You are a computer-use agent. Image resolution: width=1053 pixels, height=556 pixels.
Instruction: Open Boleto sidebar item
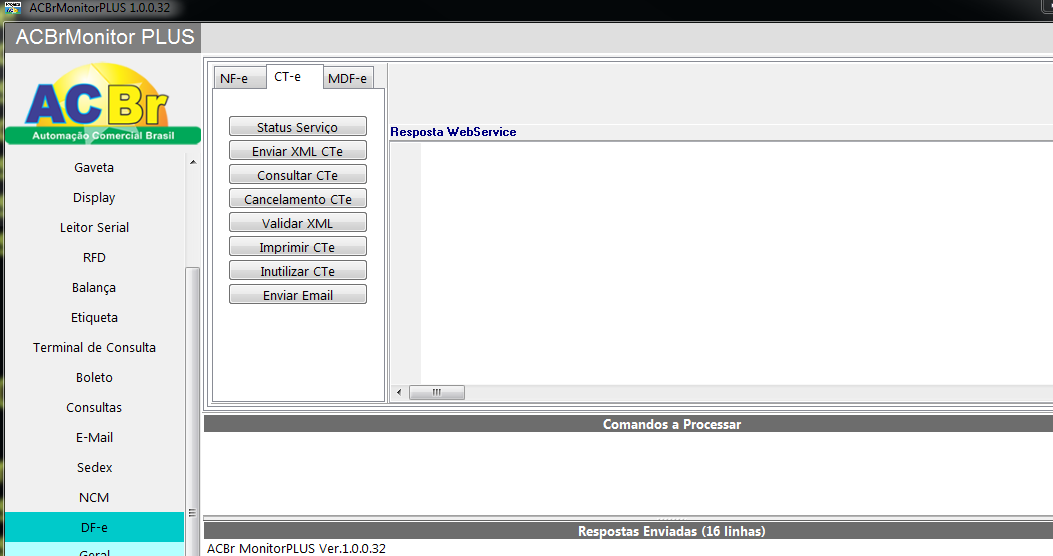point(94,377)
